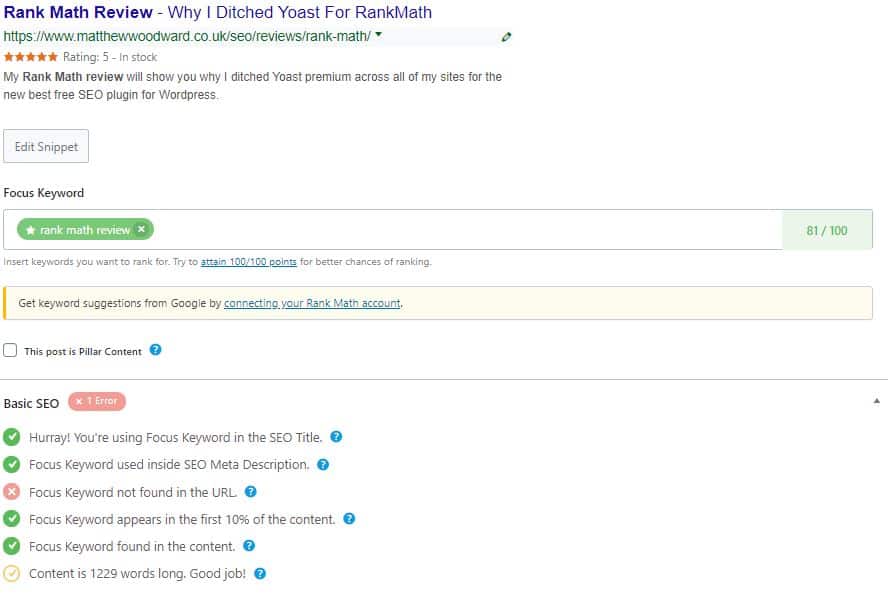Click help icon for keyword found in content
This screenshot has width=888, height=596.
(x=249, y=546)
